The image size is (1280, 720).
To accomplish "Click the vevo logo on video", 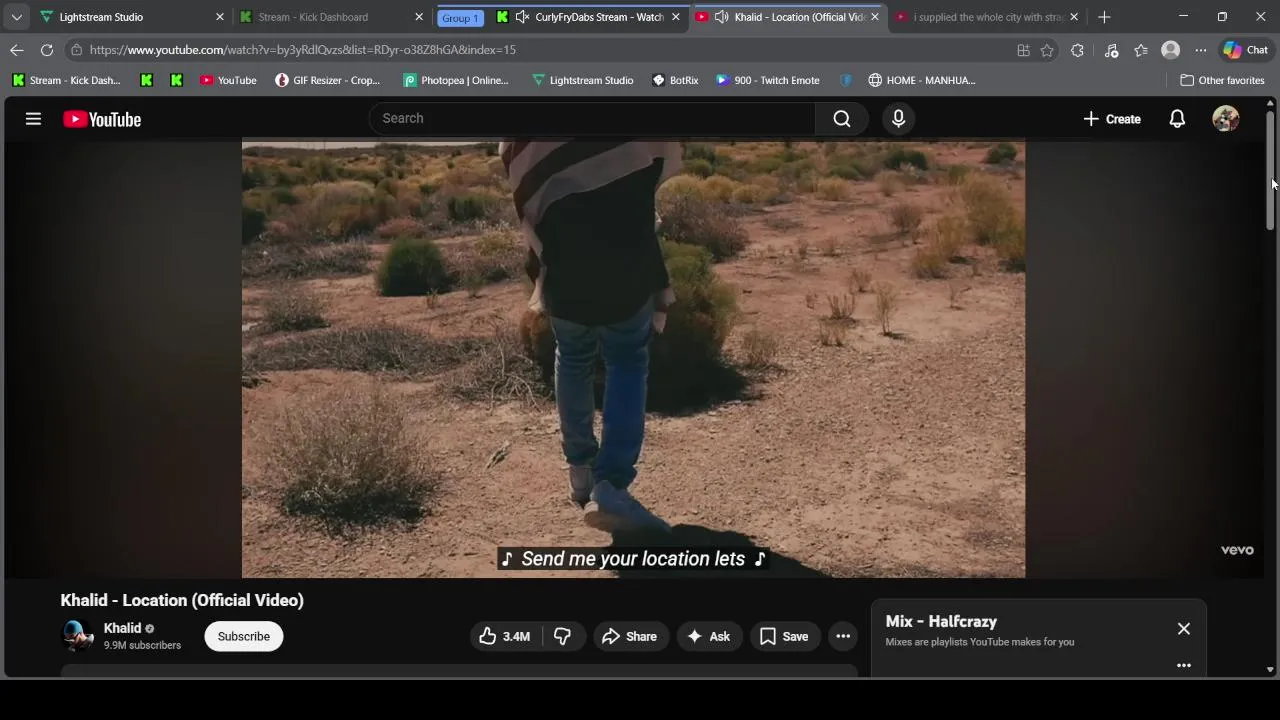I will 1237,550.
